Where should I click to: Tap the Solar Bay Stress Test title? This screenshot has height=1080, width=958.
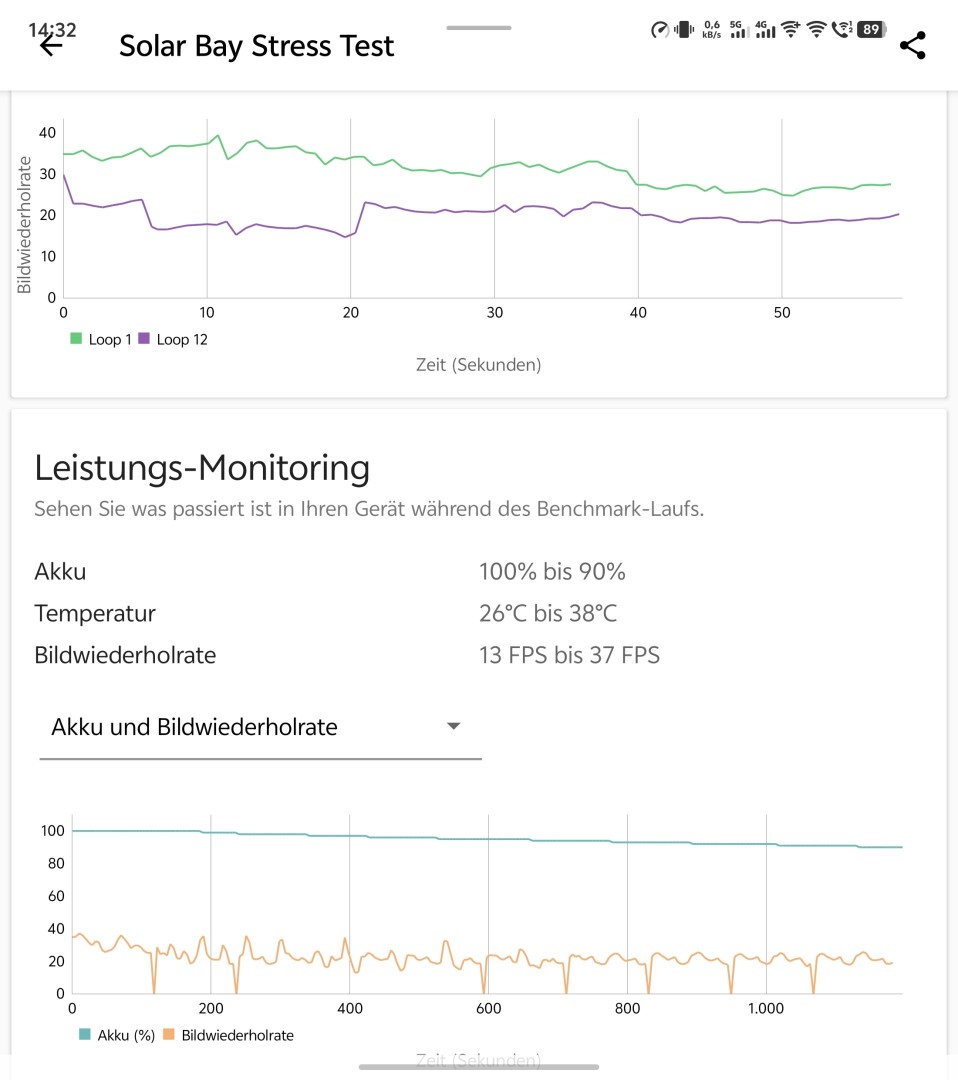click(257, 46)
